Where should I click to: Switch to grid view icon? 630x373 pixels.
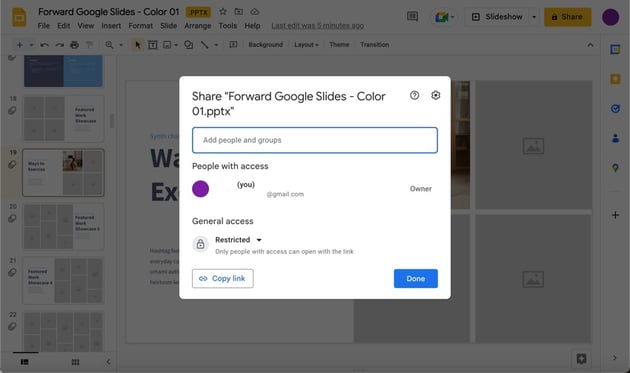pyautogui.click(x=75, y=362)
